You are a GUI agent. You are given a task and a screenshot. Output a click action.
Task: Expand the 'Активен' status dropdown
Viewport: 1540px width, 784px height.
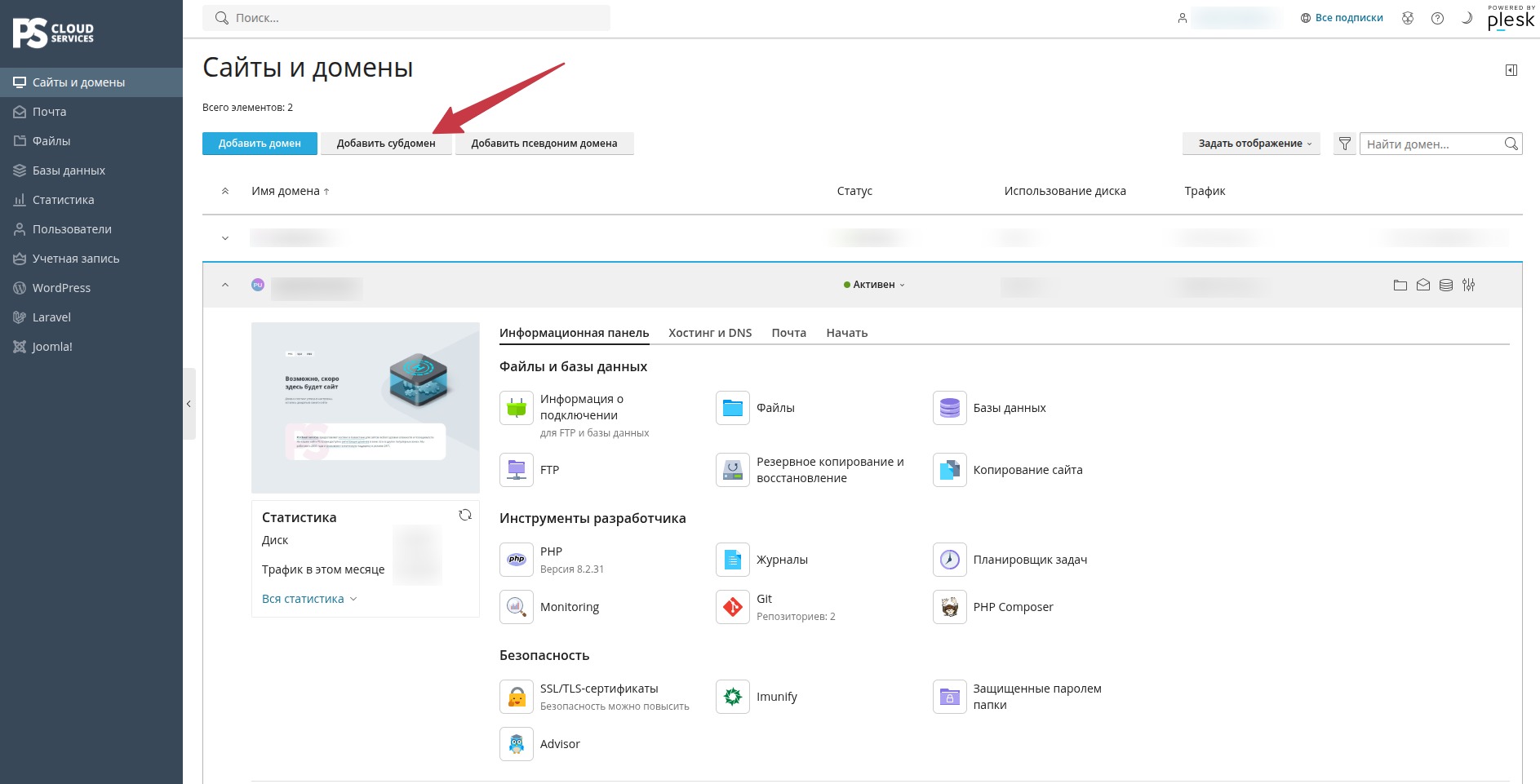click(x=874, y=285)
